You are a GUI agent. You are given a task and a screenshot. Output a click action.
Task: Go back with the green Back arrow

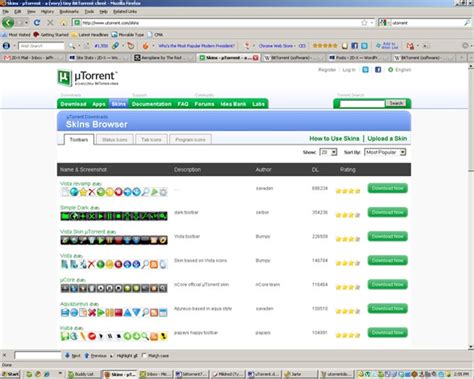coord(8,23)
